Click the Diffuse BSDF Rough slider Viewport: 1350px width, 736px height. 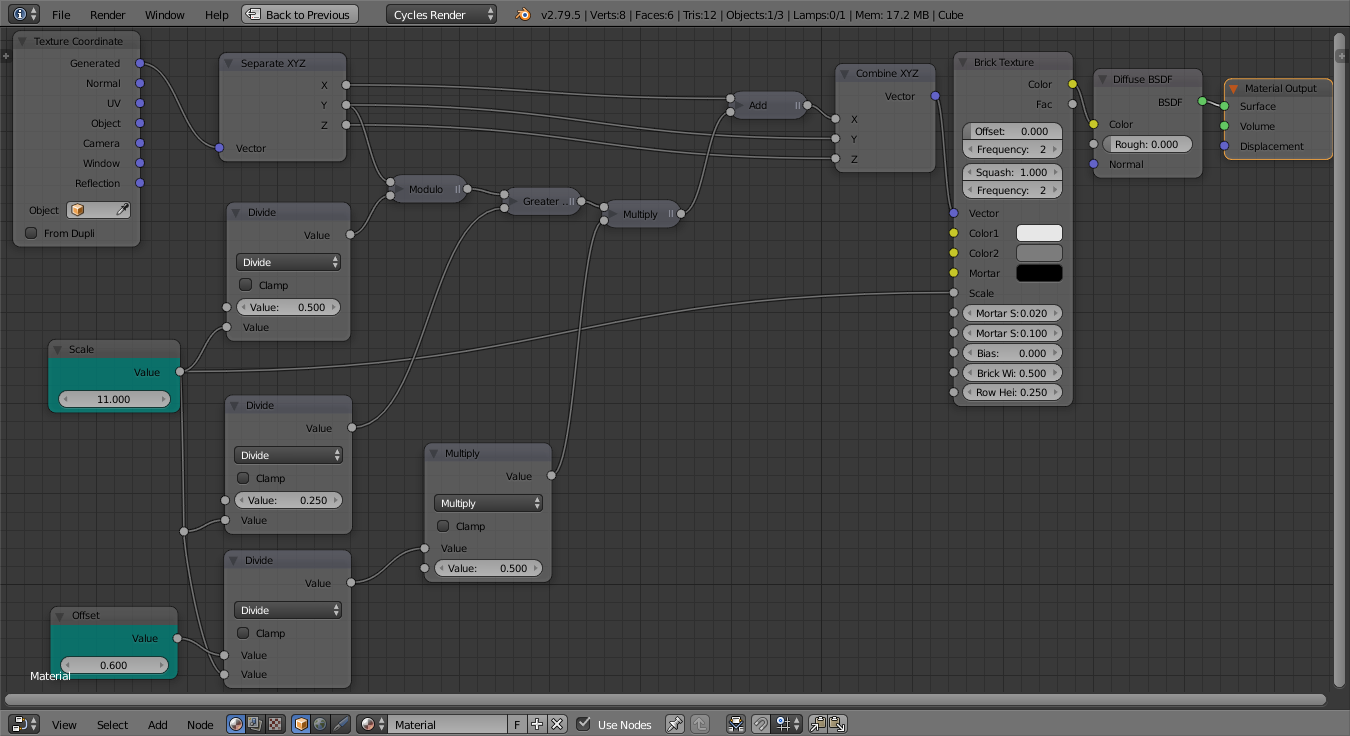1147,144
